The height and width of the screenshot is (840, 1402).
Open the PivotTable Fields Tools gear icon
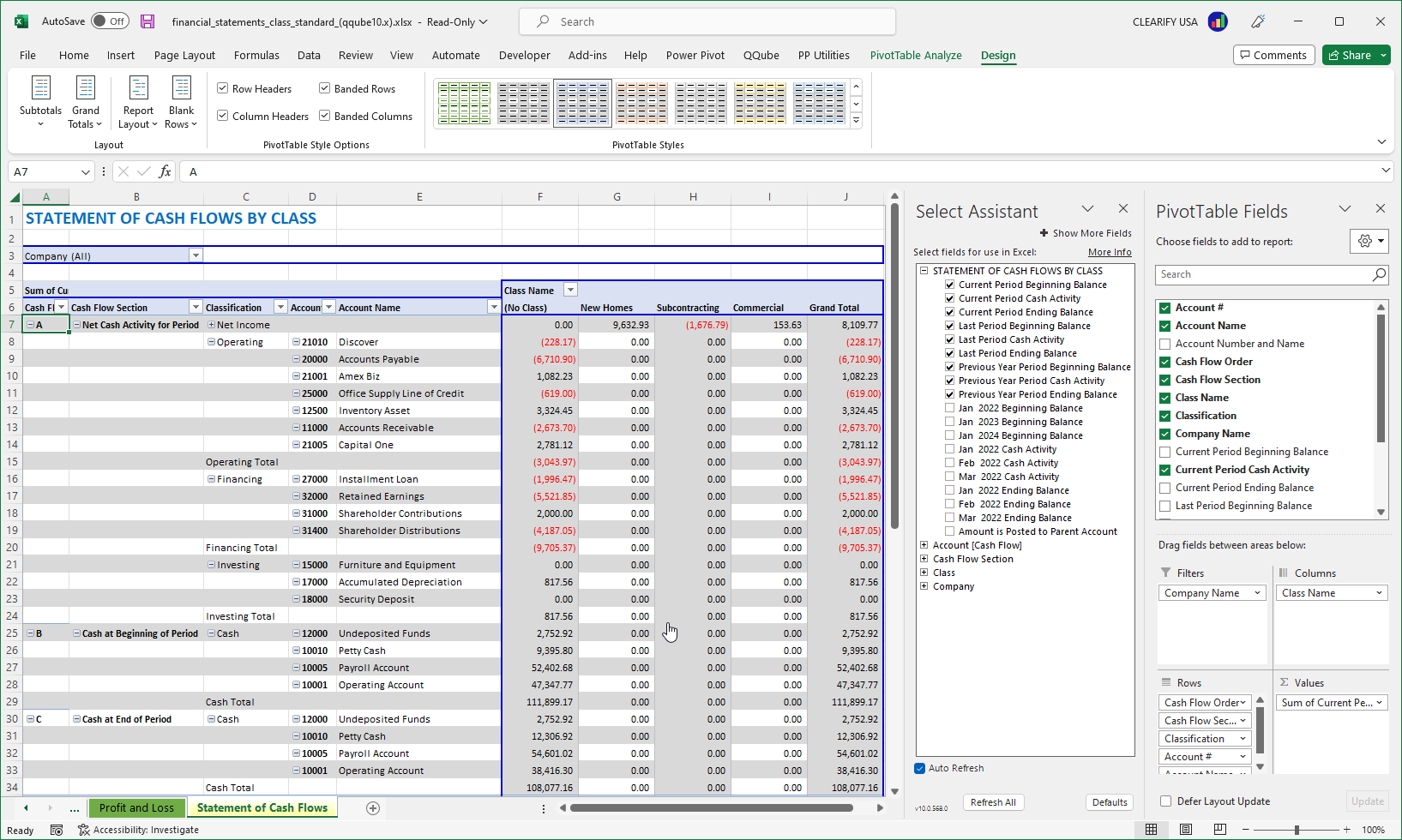point(1368,241)
